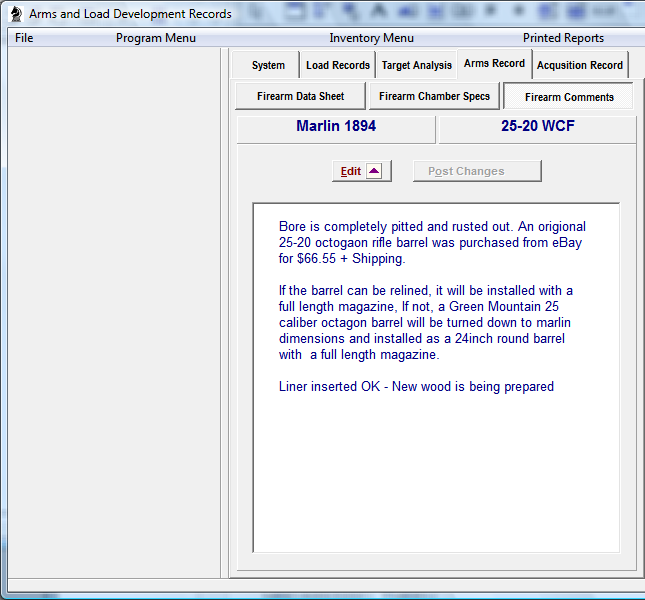Click the Edit button

point(362,171)
